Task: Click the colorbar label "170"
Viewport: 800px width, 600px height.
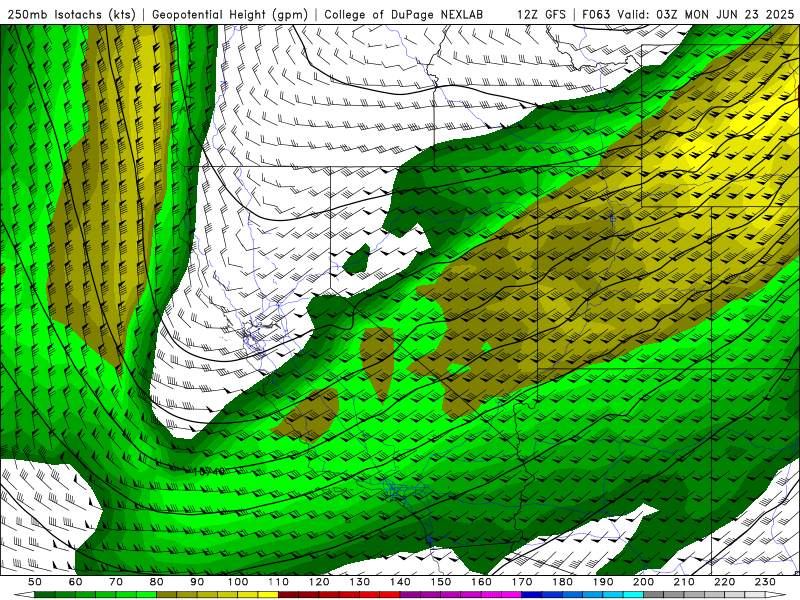Action: 521,582
